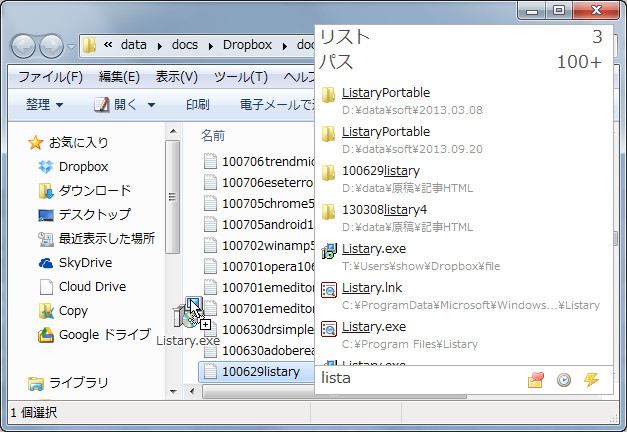Open Cloud Drive in favorites
This screenshot has width=627, height=432.
pos(92,286)
